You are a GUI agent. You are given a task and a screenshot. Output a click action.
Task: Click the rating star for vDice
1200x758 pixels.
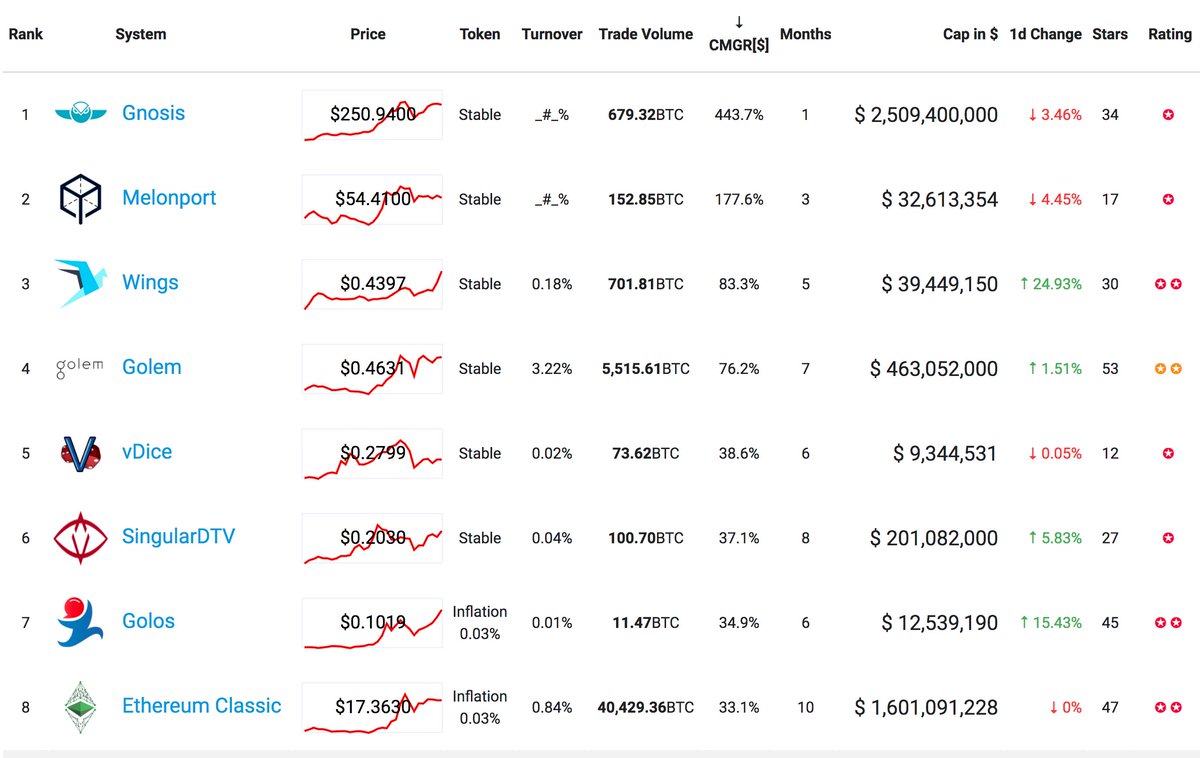tap(1168, 453)
